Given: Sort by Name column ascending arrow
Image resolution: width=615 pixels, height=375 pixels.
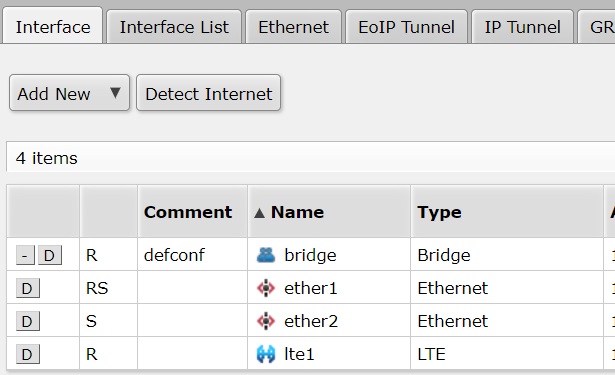Looking at the screenshot, I should (259, 213).
